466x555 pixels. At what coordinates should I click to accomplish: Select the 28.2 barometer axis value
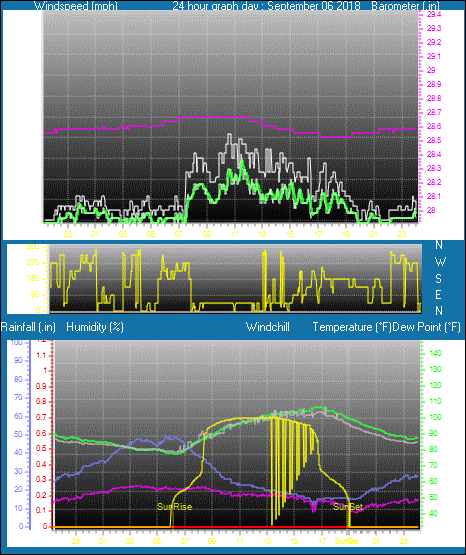pyautogui.click(x=434, y=182)
